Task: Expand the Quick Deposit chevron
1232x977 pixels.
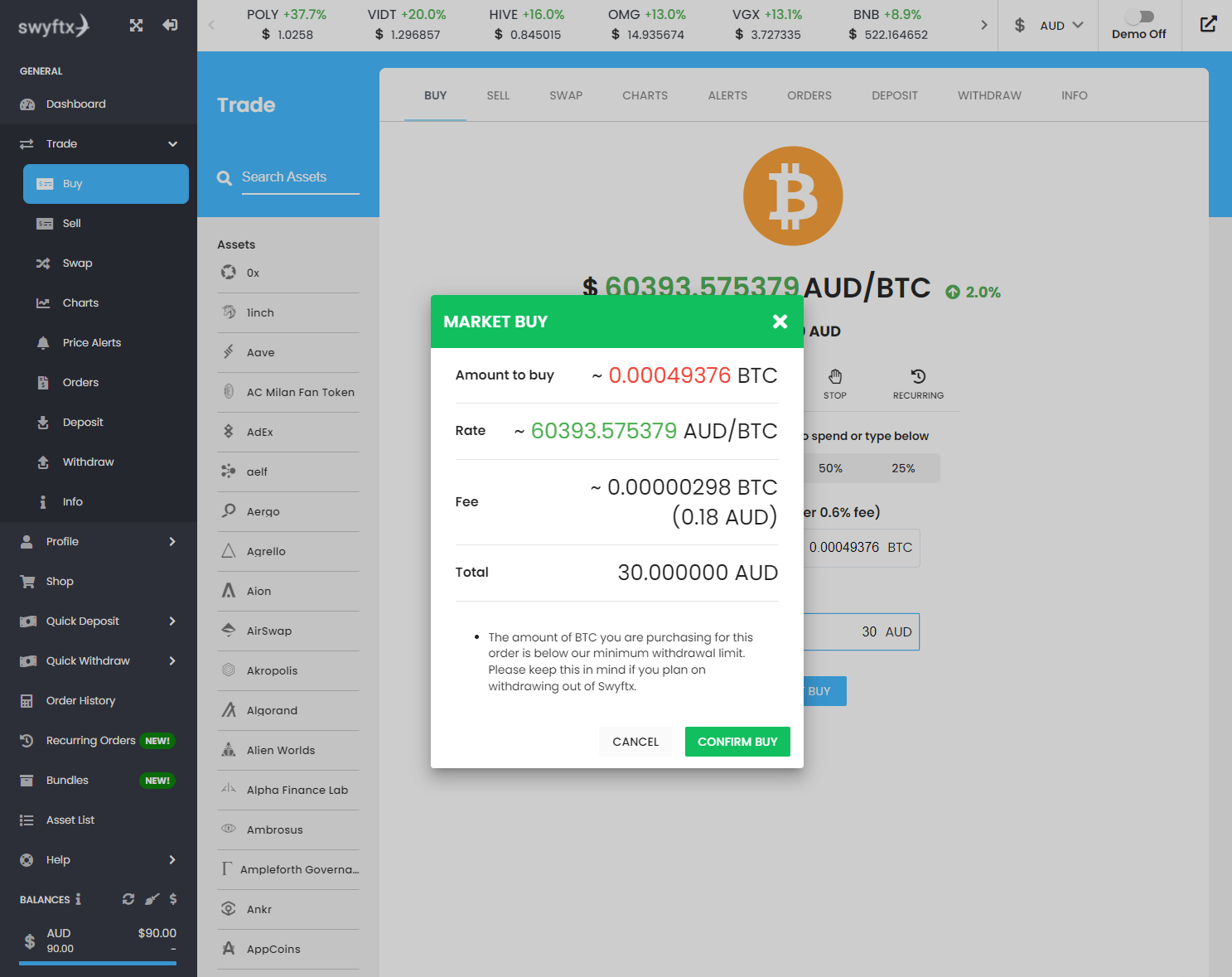Action: tap(172, 622)
